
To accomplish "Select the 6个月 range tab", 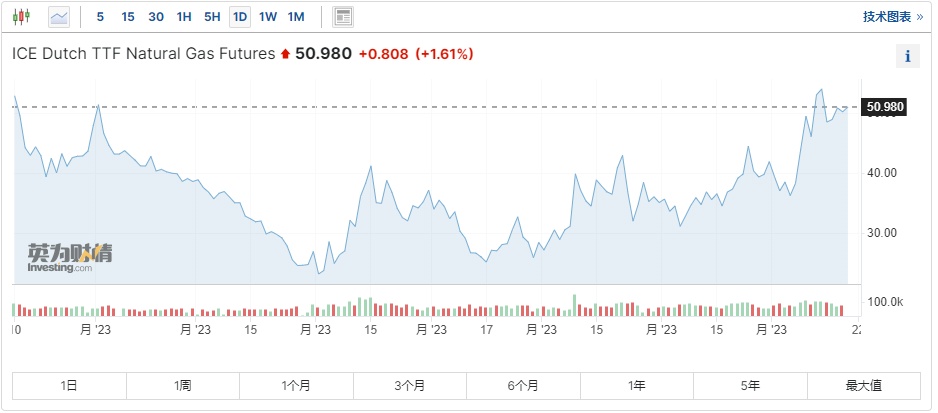I will point(523,385).
